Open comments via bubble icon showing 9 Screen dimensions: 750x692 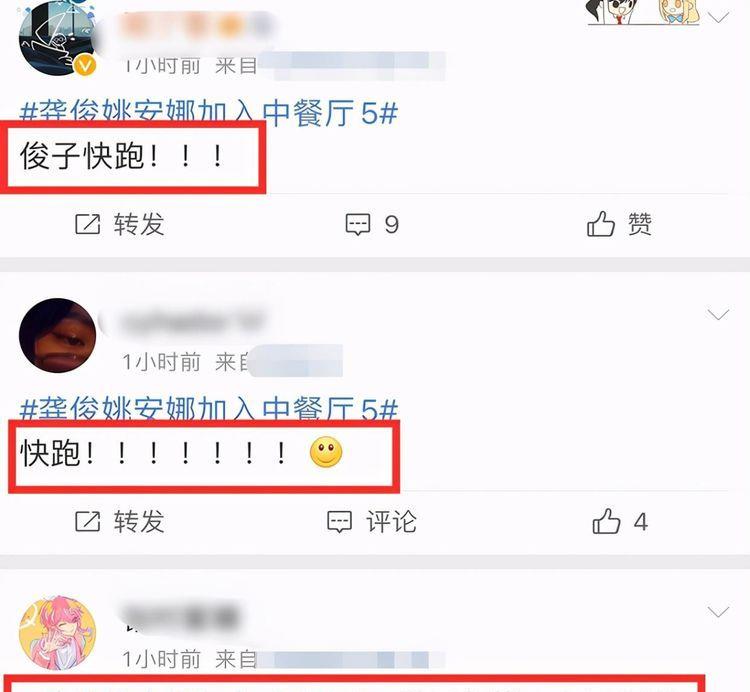pyautogui.click(x=358, y=224)
